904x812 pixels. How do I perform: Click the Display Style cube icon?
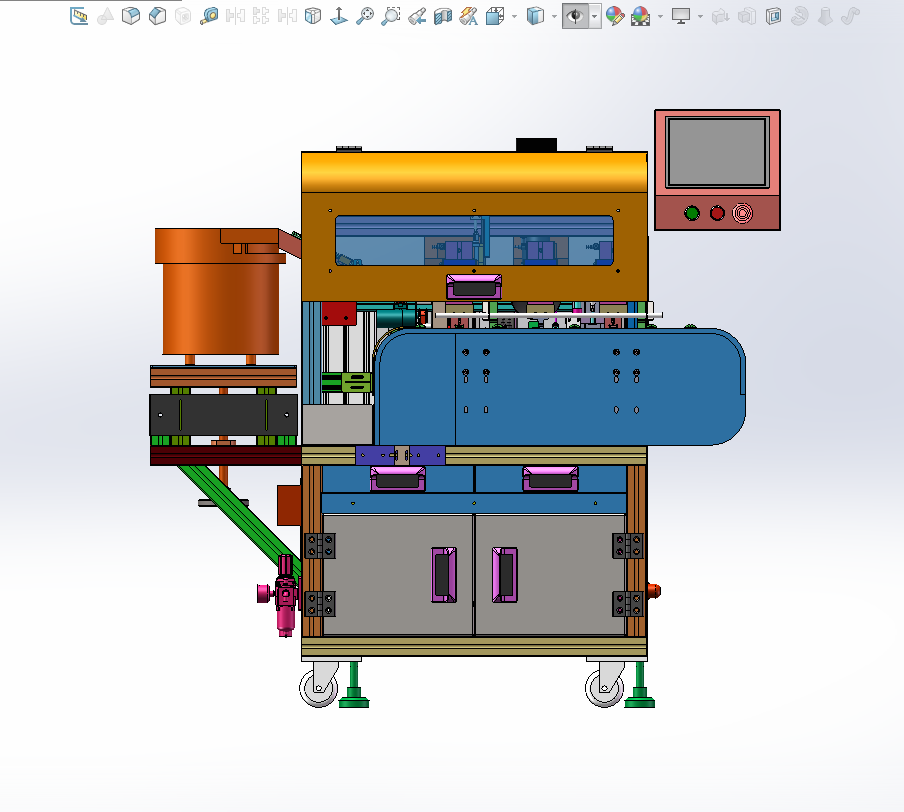coord(535,16)
